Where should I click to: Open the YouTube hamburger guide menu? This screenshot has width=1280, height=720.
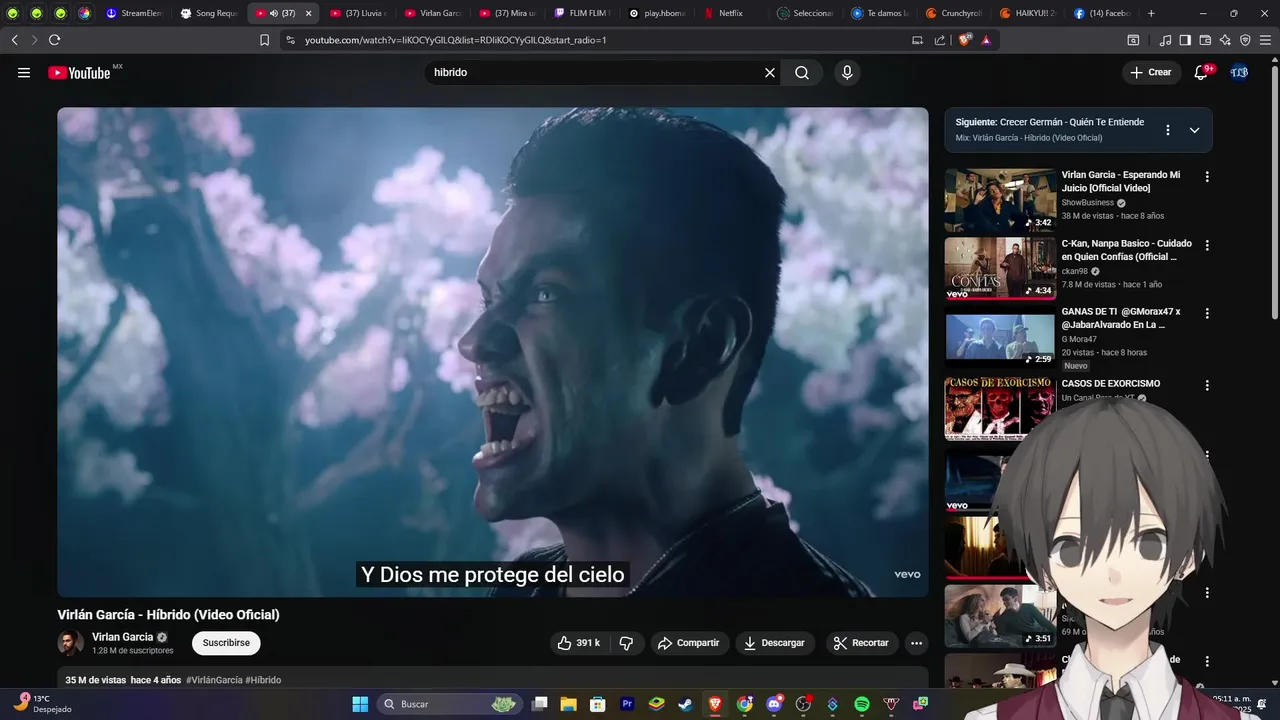[x=24, y=72]
